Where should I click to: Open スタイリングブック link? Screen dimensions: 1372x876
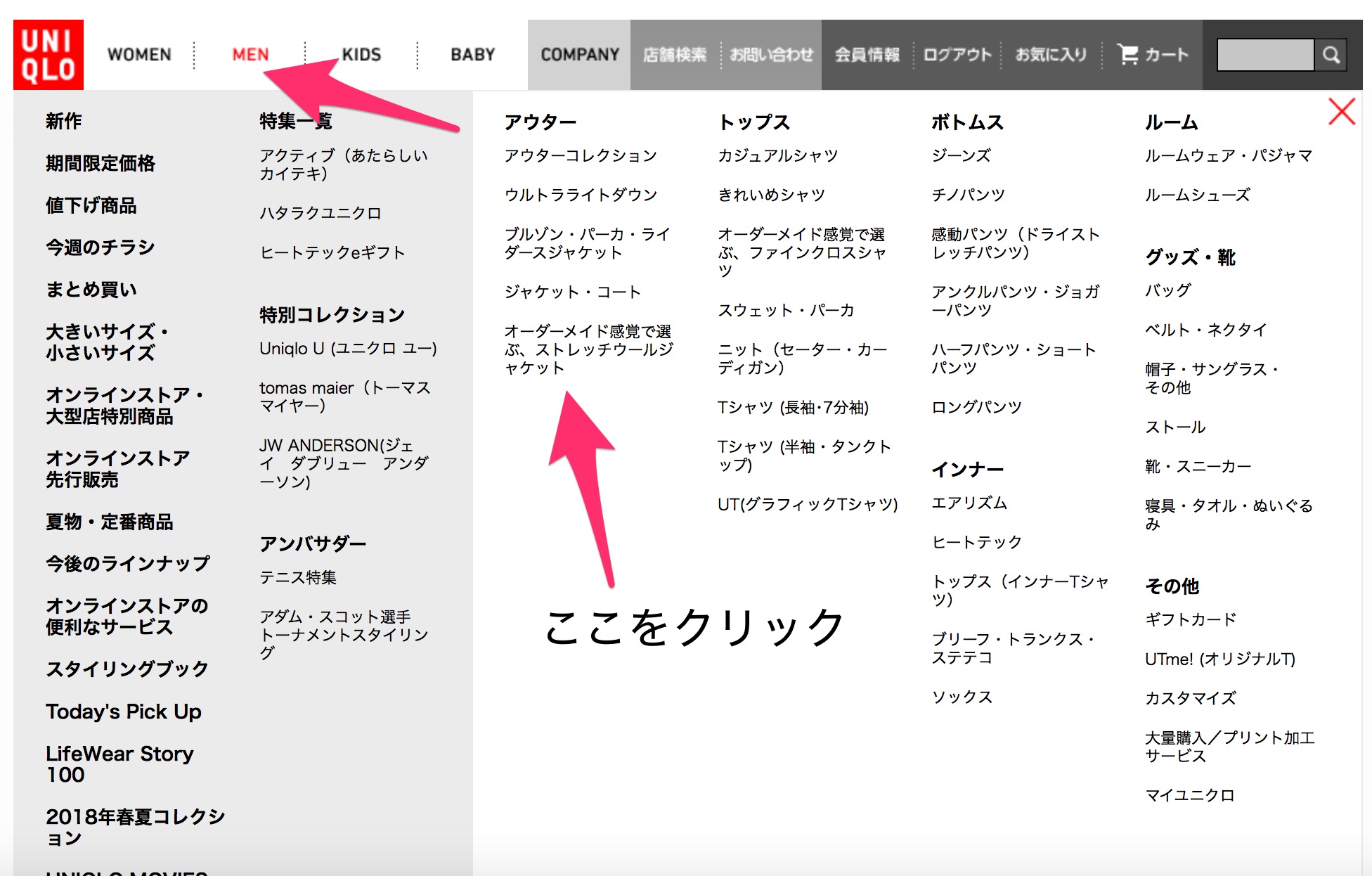coord(127,669)
